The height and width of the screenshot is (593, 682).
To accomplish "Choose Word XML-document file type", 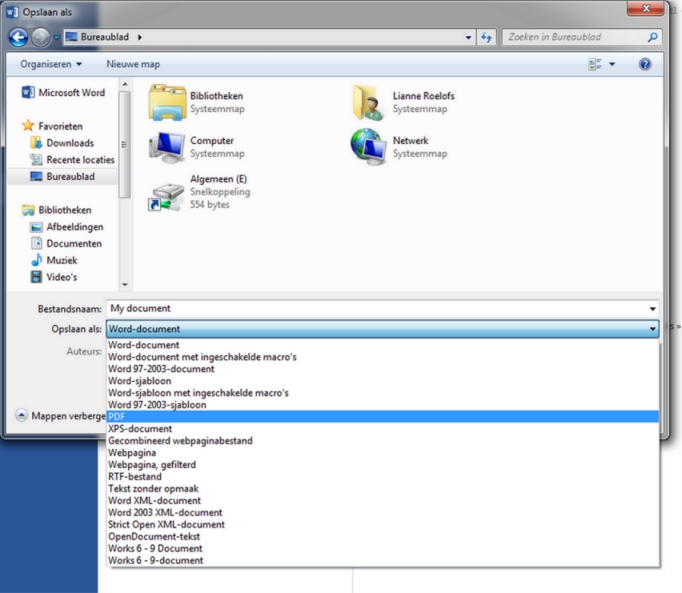I will click(383, 500).
